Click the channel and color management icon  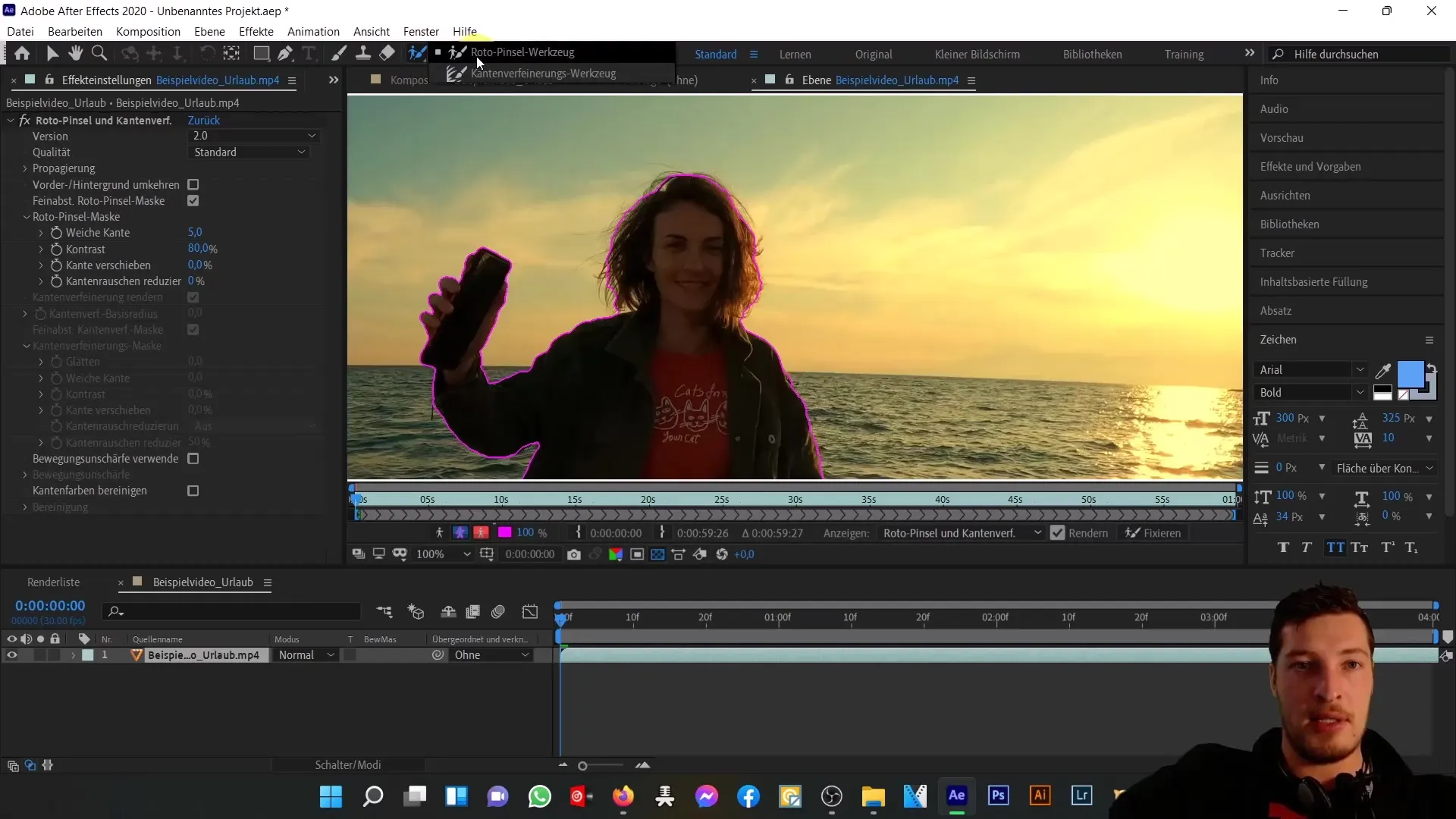click(616, 554)
